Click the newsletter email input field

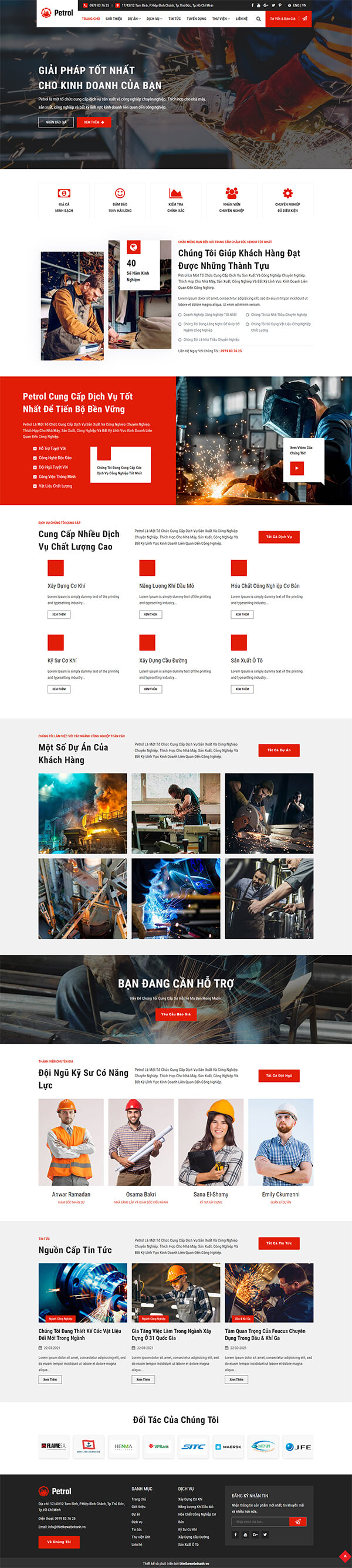(260, 1521)
